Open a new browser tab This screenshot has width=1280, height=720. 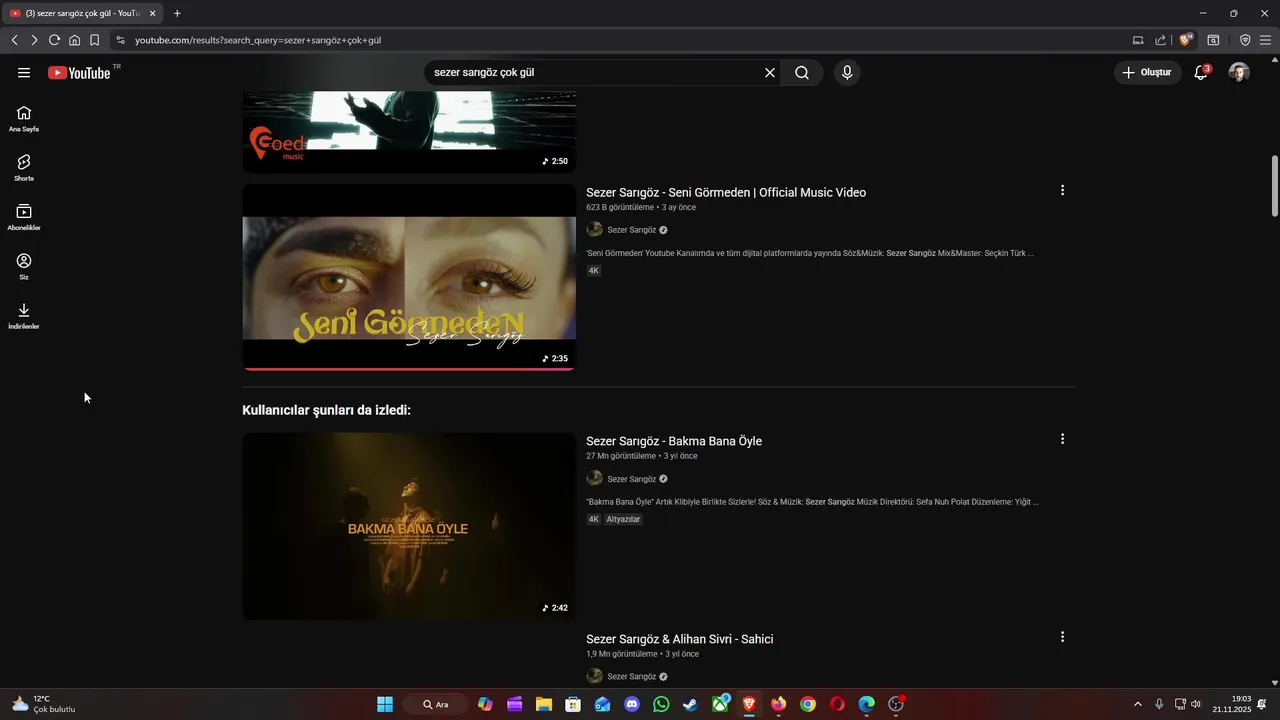pyautogui.click(x=177, y=13)
